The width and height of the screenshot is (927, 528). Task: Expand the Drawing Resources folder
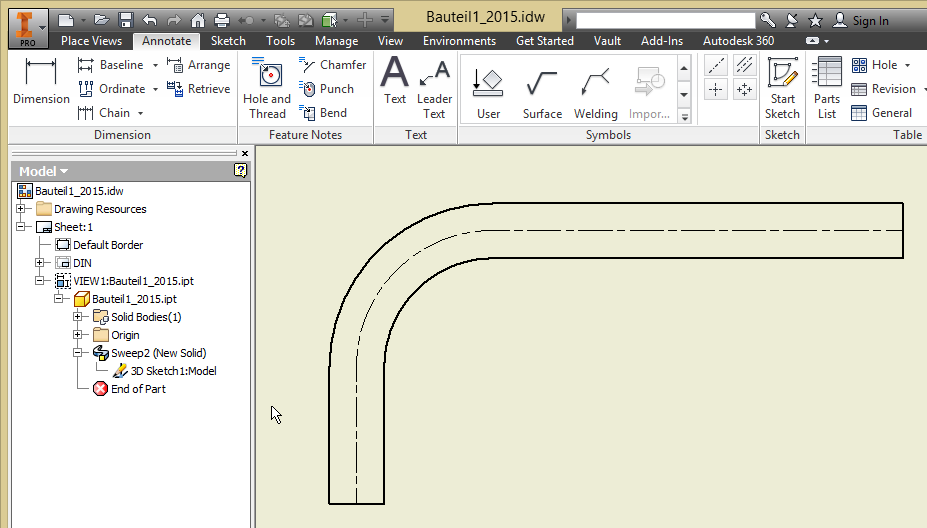(x=21, y=209)
